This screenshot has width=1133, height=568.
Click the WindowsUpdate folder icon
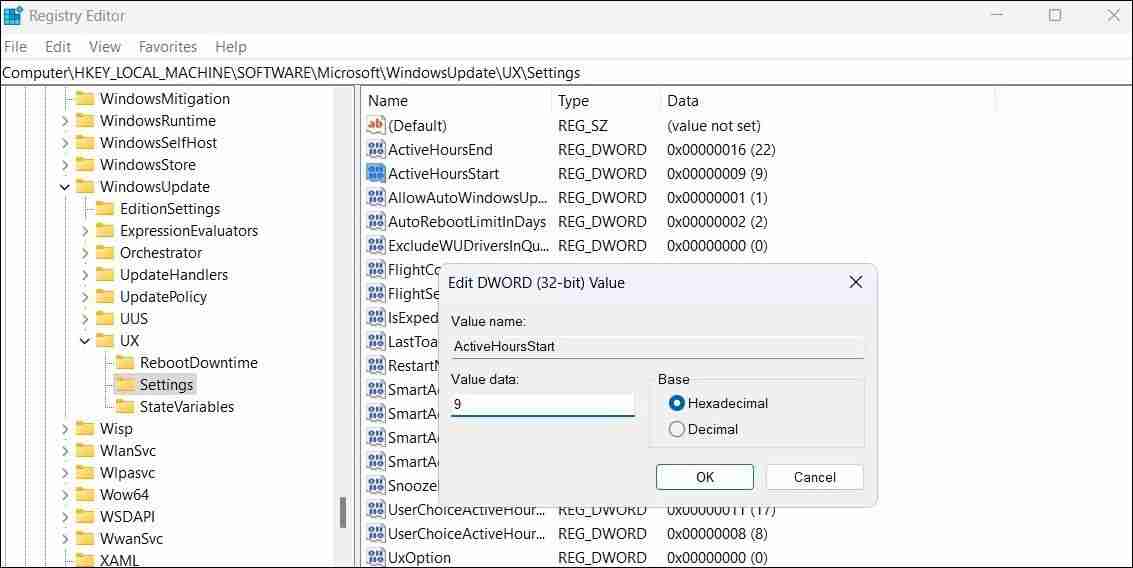pos(85,186)
